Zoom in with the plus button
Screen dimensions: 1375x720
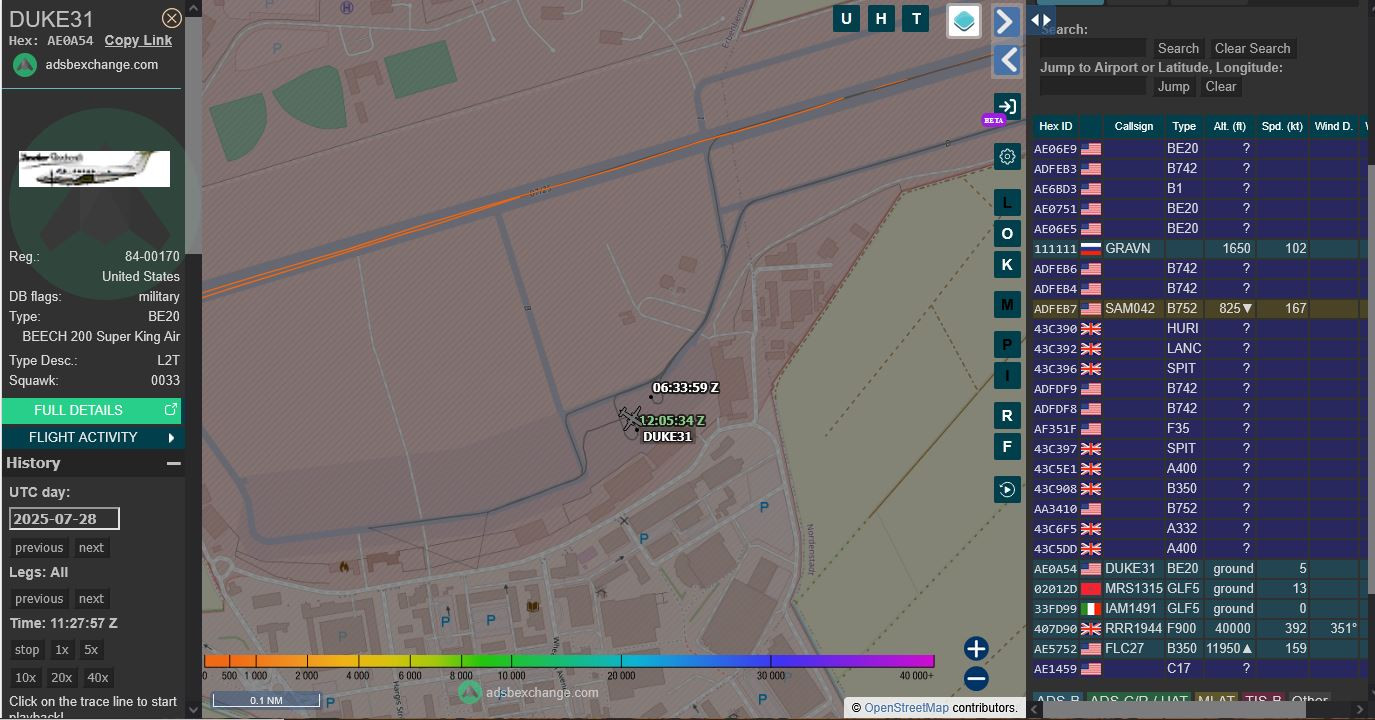976,648
